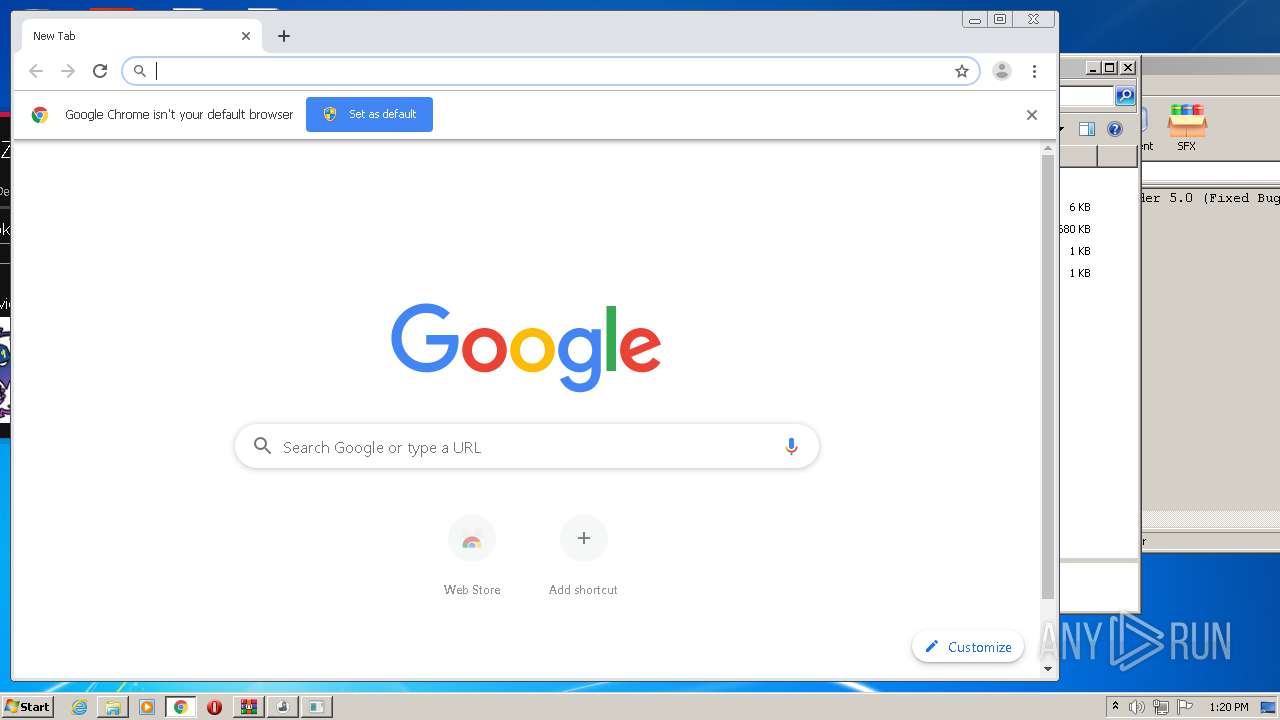The image size is (1280, 720).
Task: Click the magnifier icon in Google search box
Action: point(262,446)
